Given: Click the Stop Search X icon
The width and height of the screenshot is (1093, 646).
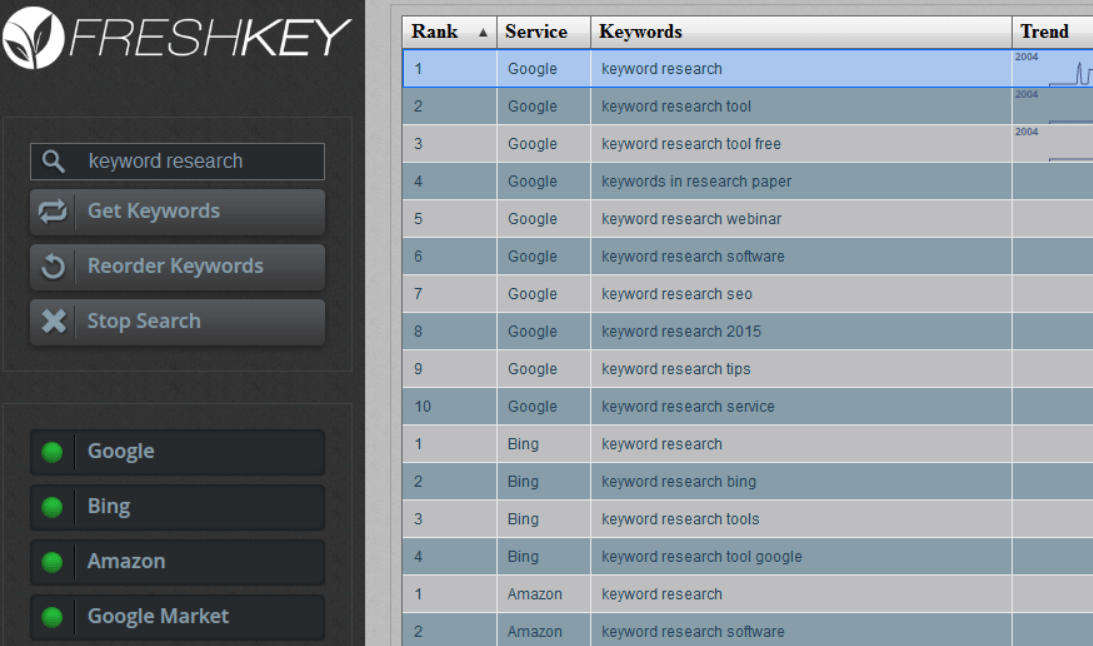Looking at the screenshot, I should pyautogui.click(x=53, y=321).
